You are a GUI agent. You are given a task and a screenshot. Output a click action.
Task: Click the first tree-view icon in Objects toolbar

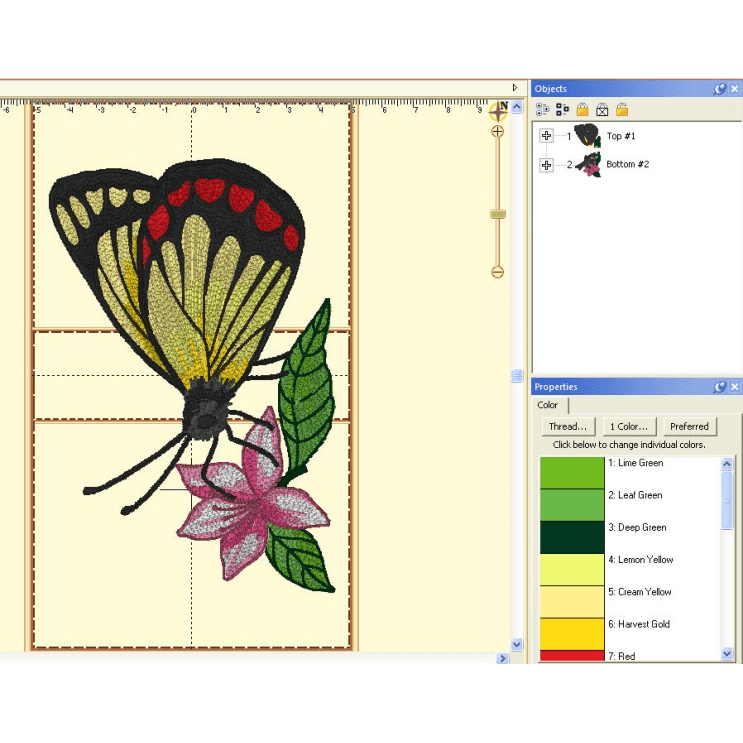click(543, 110)
